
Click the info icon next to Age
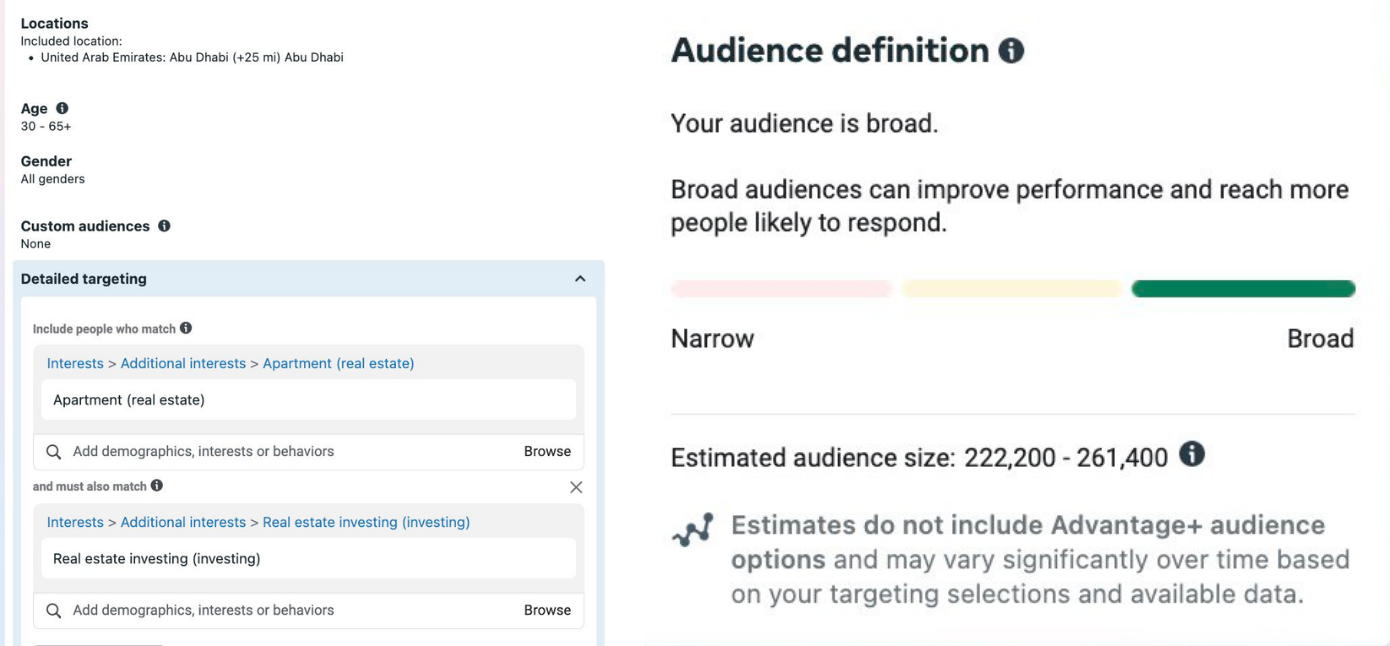point(62,108)
